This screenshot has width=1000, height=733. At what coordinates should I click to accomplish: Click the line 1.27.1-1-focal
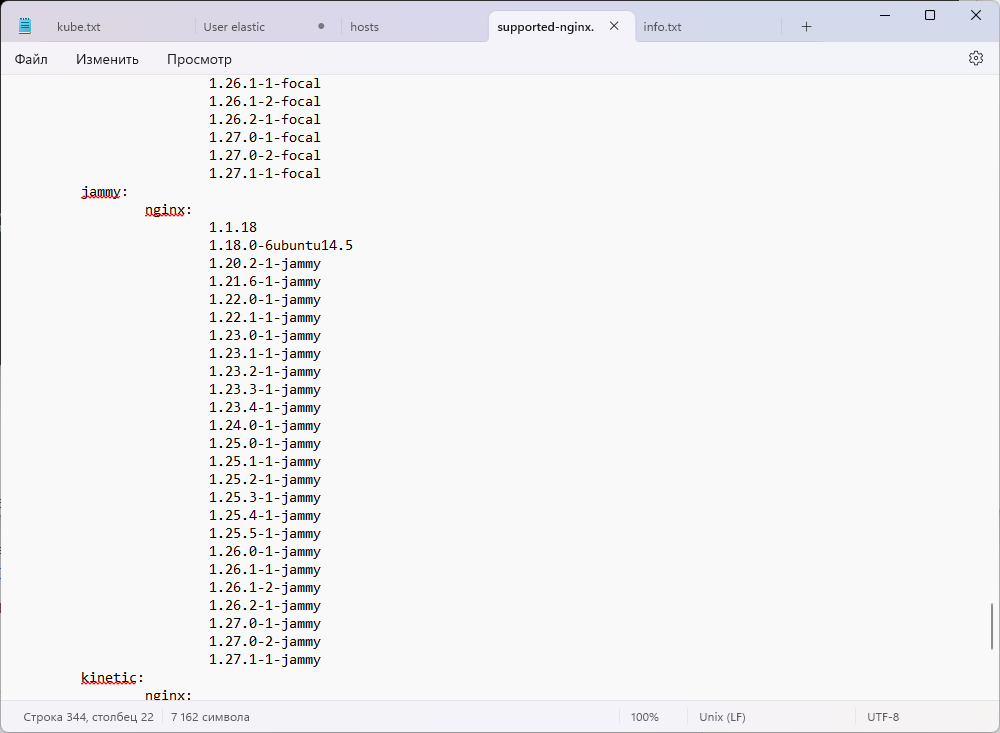[x=265, y=174]
